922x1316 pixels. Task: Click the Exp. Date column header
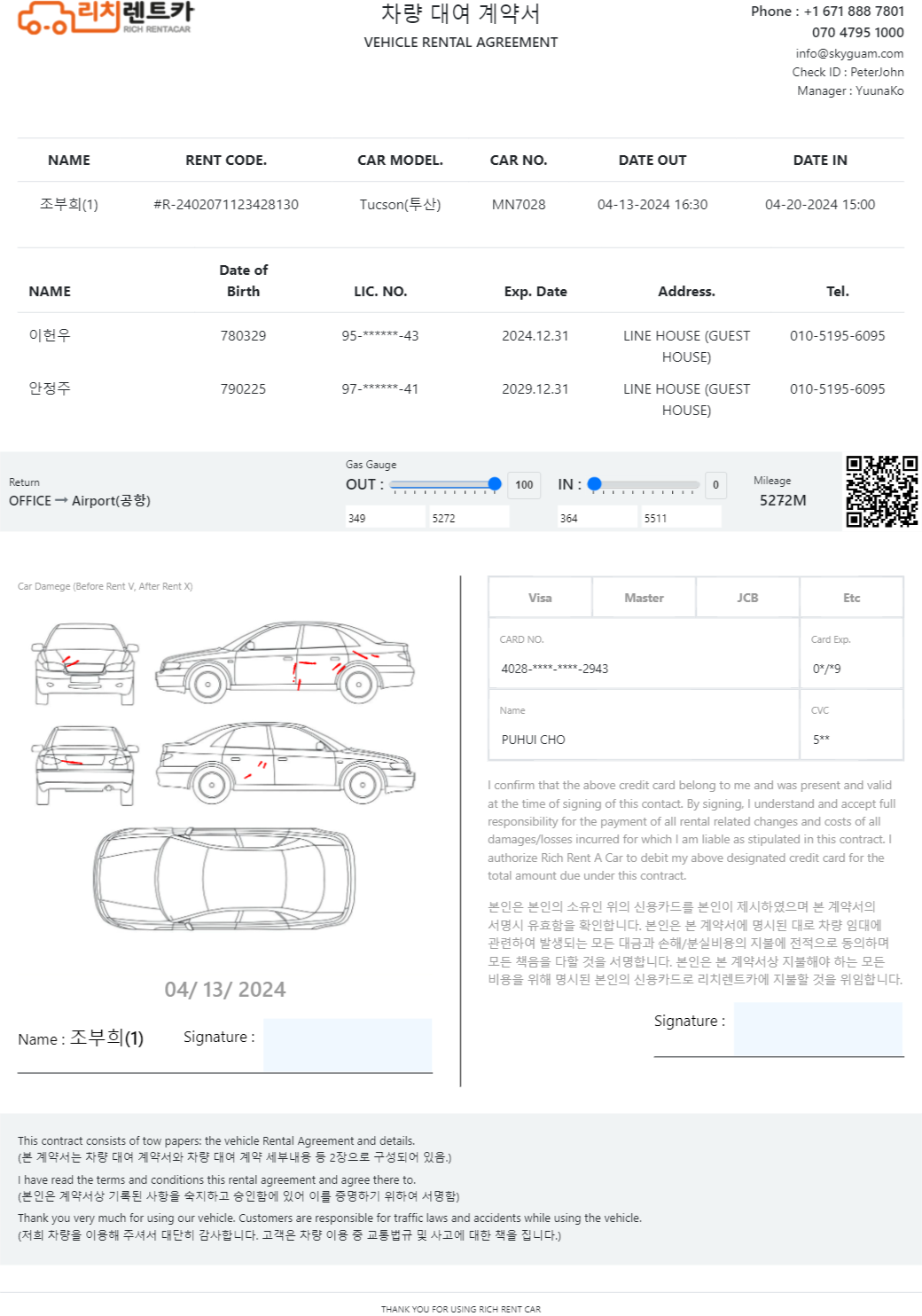click(535, 292)
